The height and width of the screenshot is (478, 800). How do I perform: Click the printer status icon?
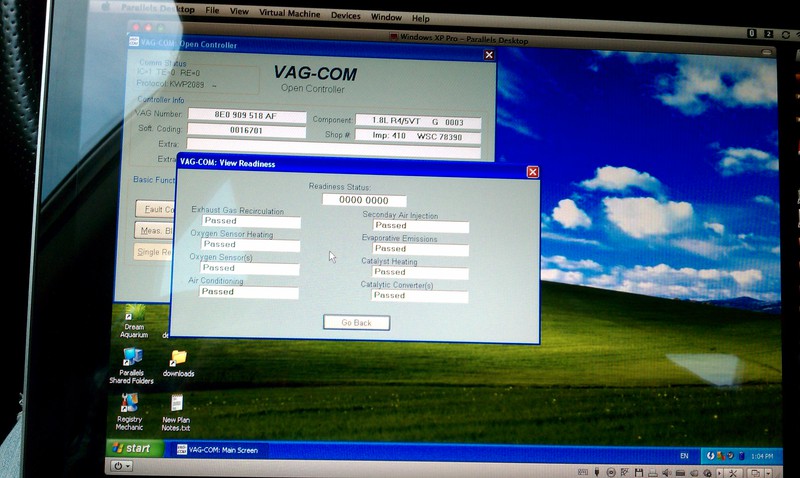point(653,473)
